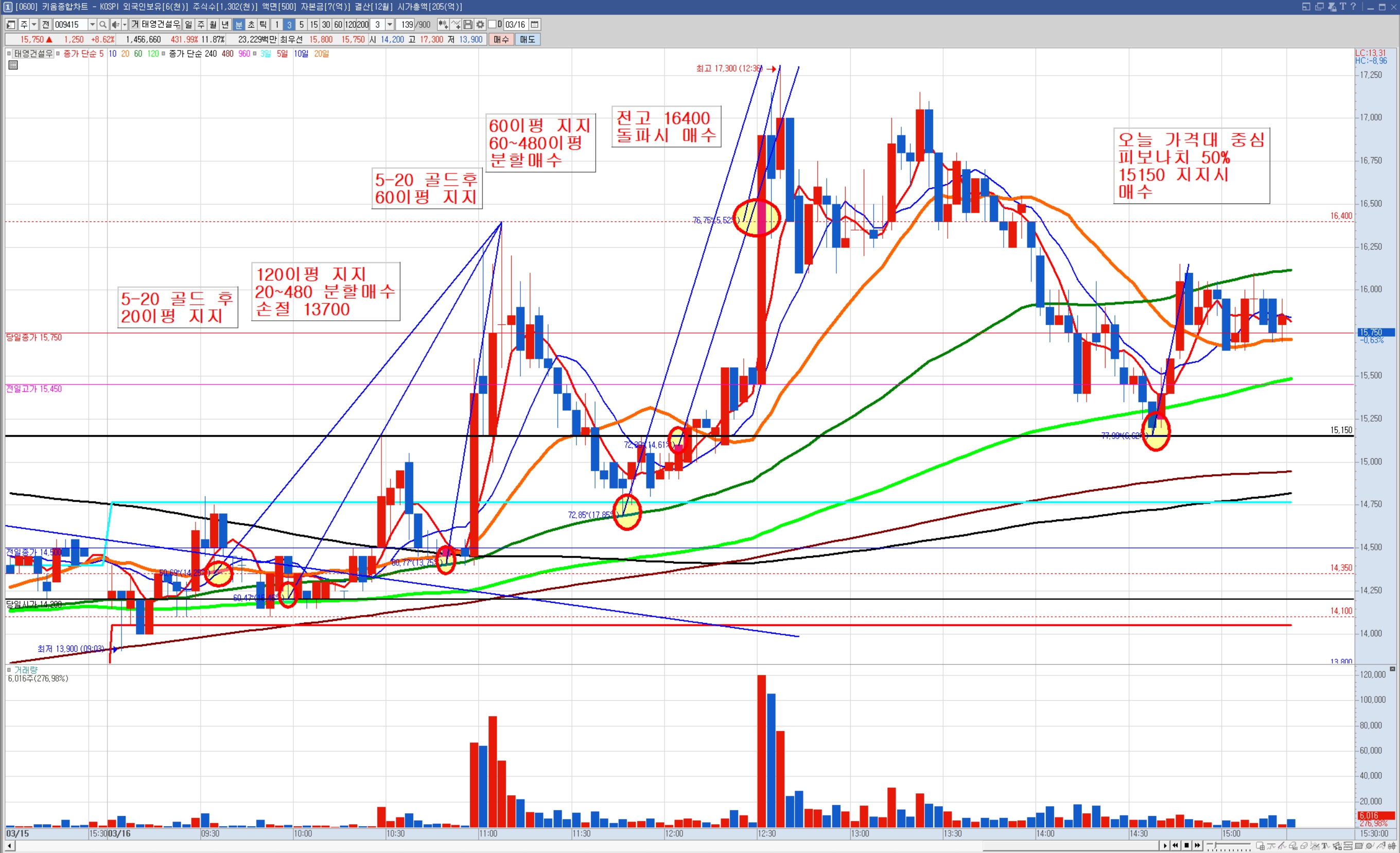The width and height of the screenshot is (1400, 853).
Task: Select the 분 minute period toggle
Action: click(x=239, y=24)
